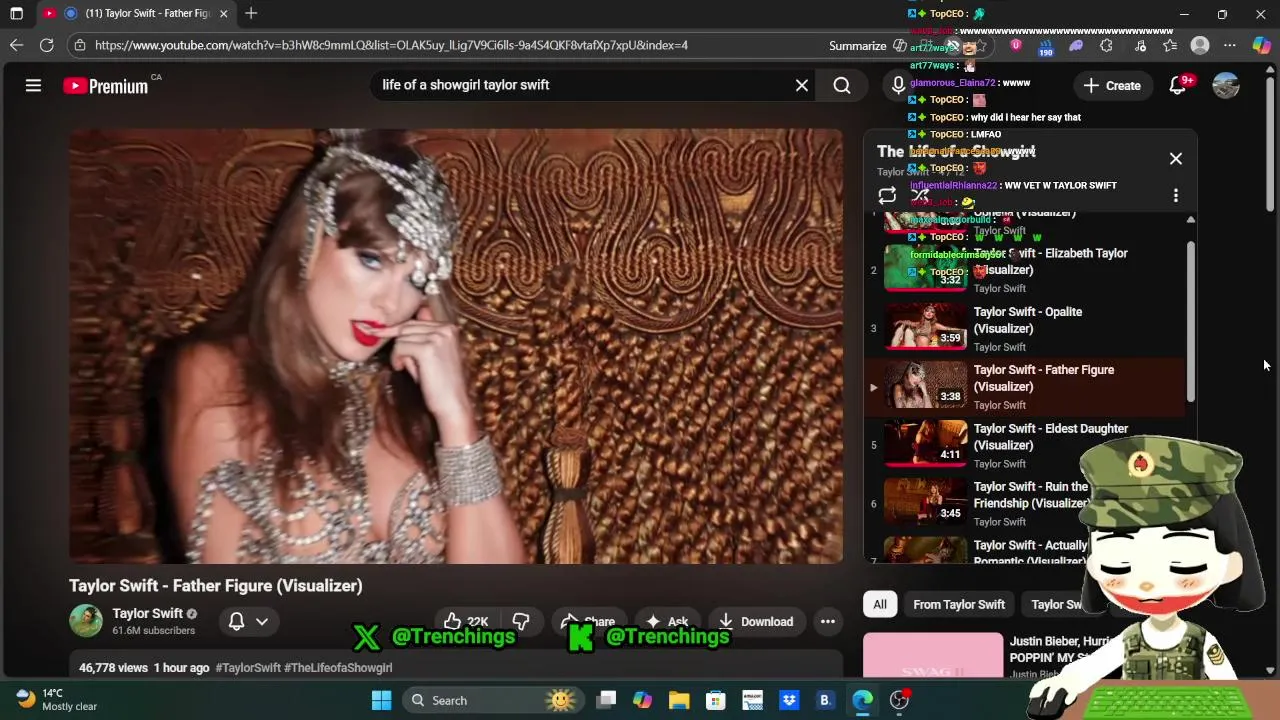Open the Justin Bieber suggested video thumbnail

[x=933, y=655]
